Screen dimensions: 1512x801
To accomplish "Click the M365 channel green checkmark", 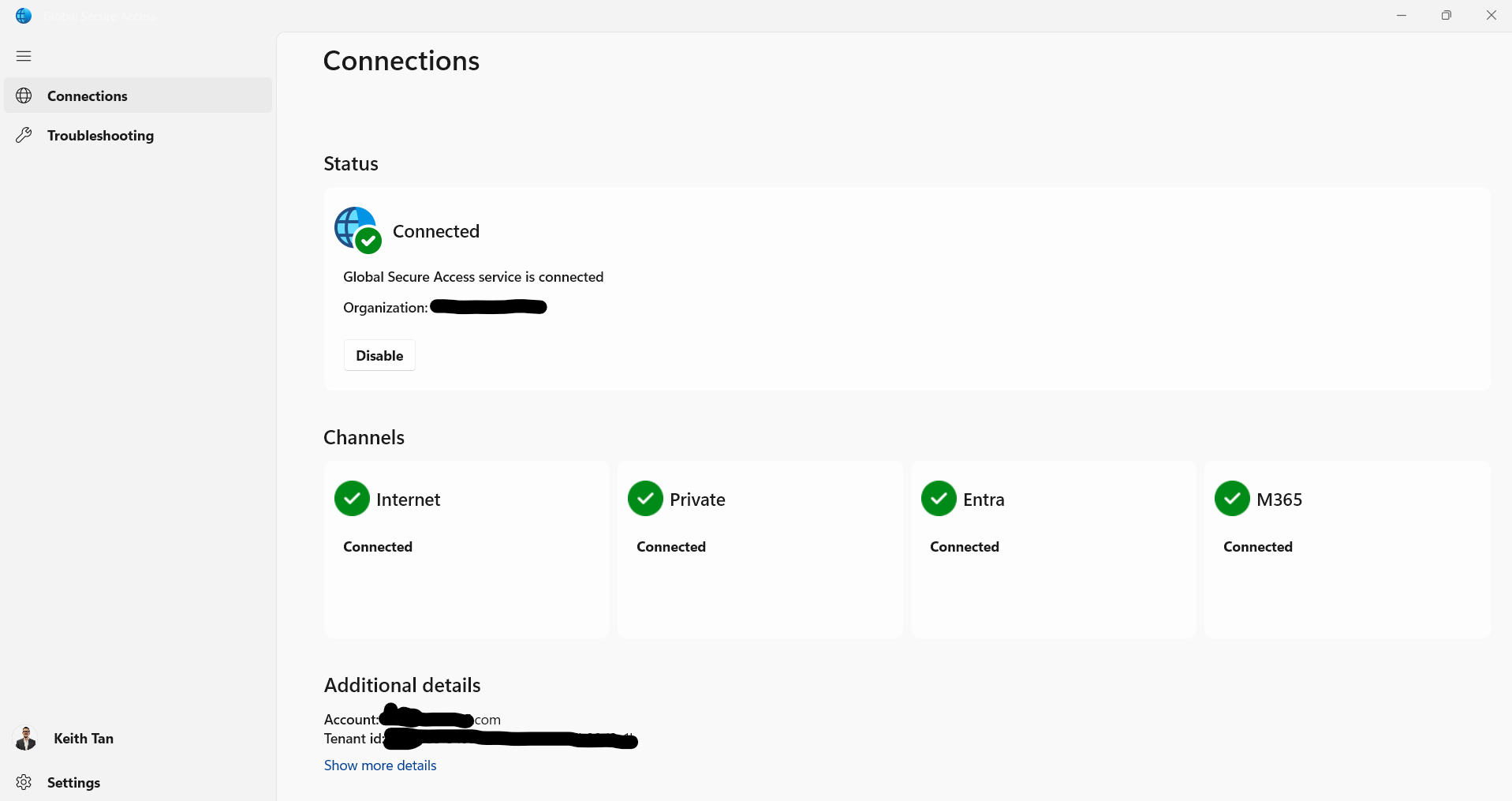I will pos(1232,499).
